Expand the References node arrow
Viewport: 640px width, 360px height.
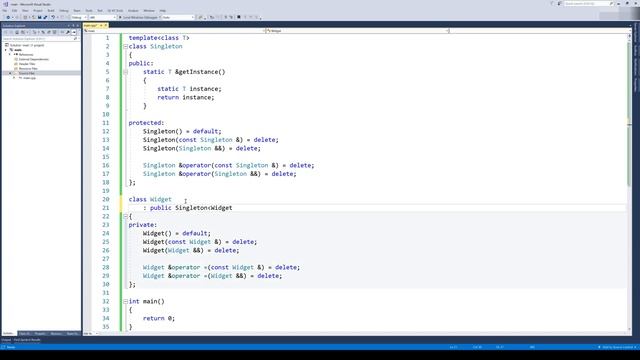pyautogui.click(x=10, y=54)
